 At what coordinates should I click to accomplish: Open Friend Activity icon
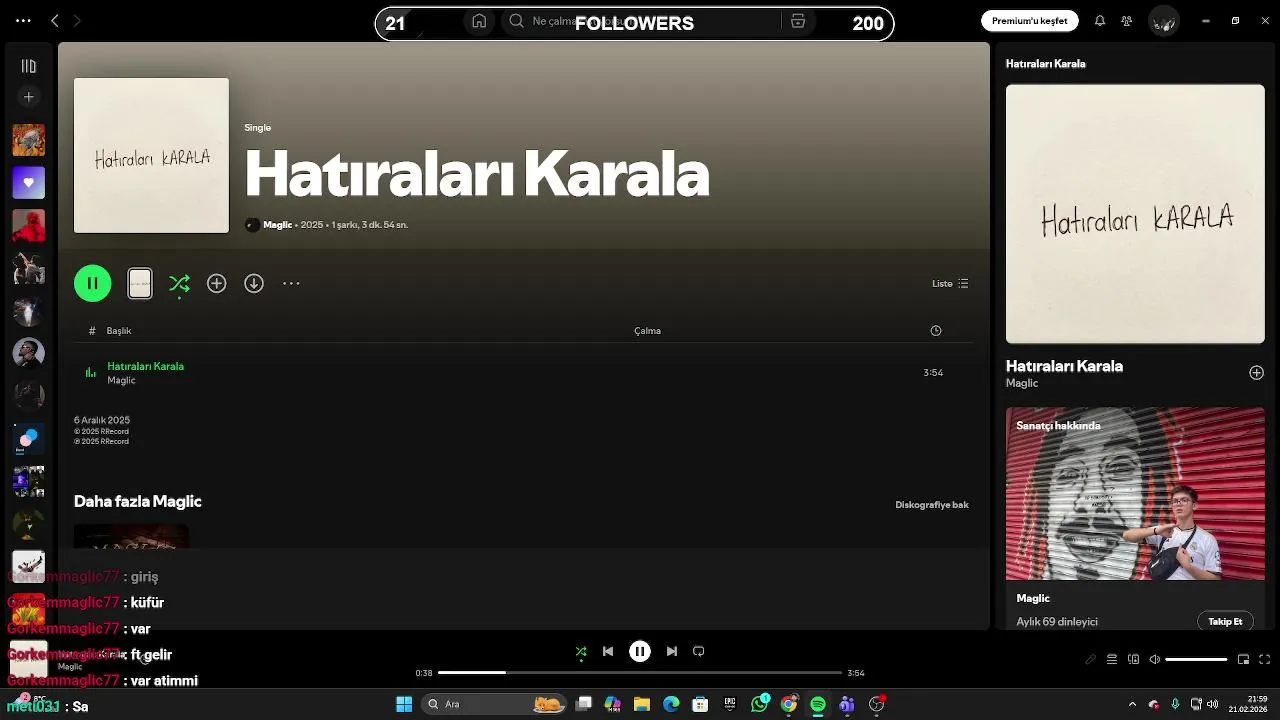(x=1127, y=21)
